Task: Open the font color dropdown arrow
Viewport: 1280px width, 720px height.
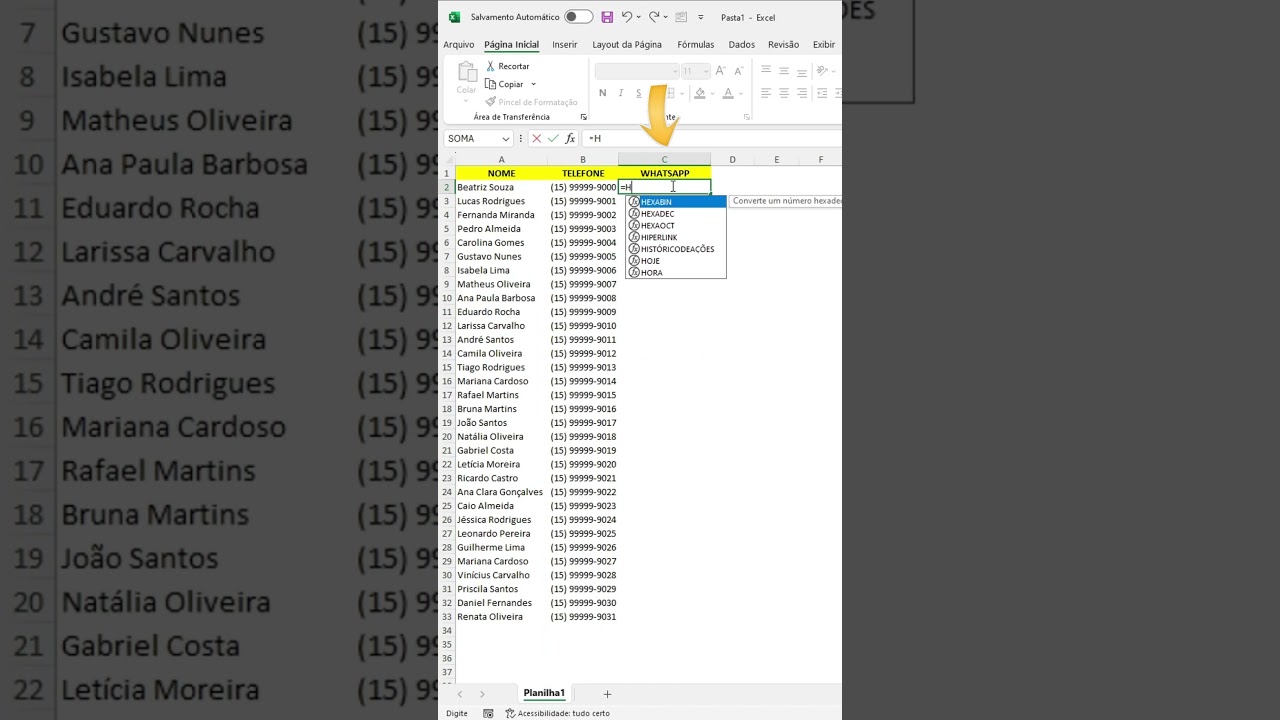Action: pos(741,93)
